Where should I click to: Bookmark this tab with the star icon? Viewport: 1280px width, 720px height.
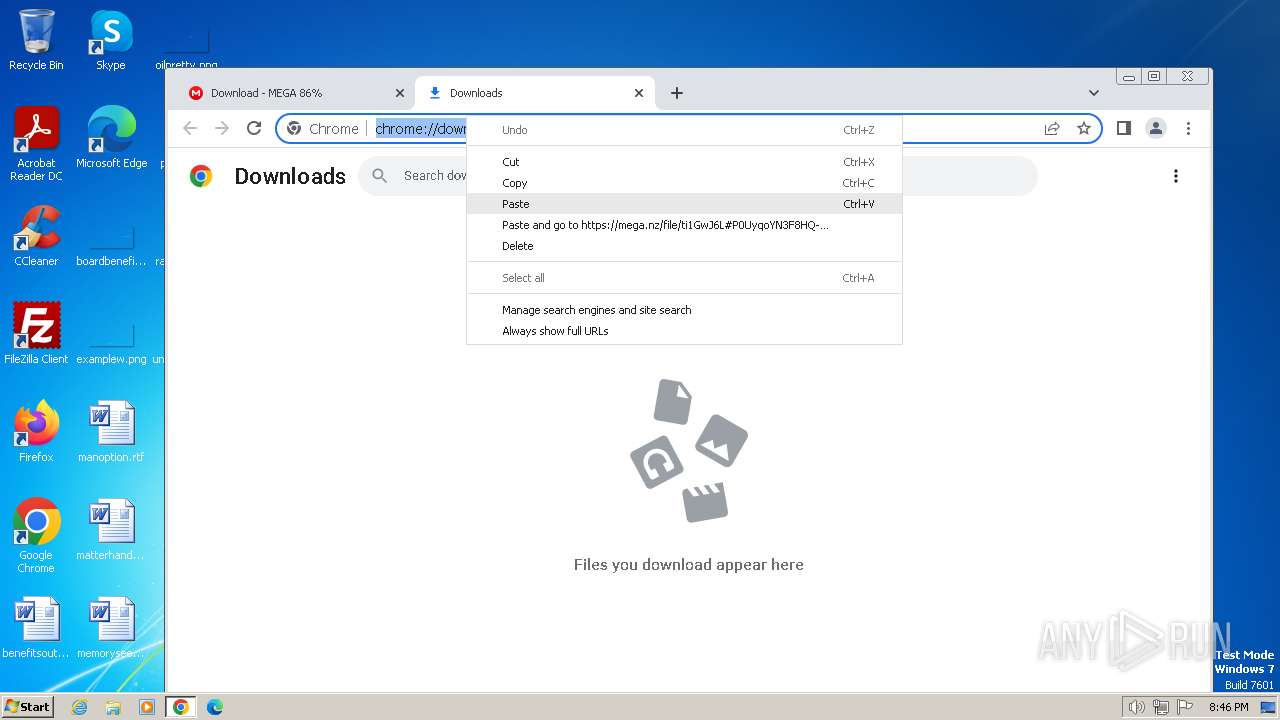(x=1083, y=128)
